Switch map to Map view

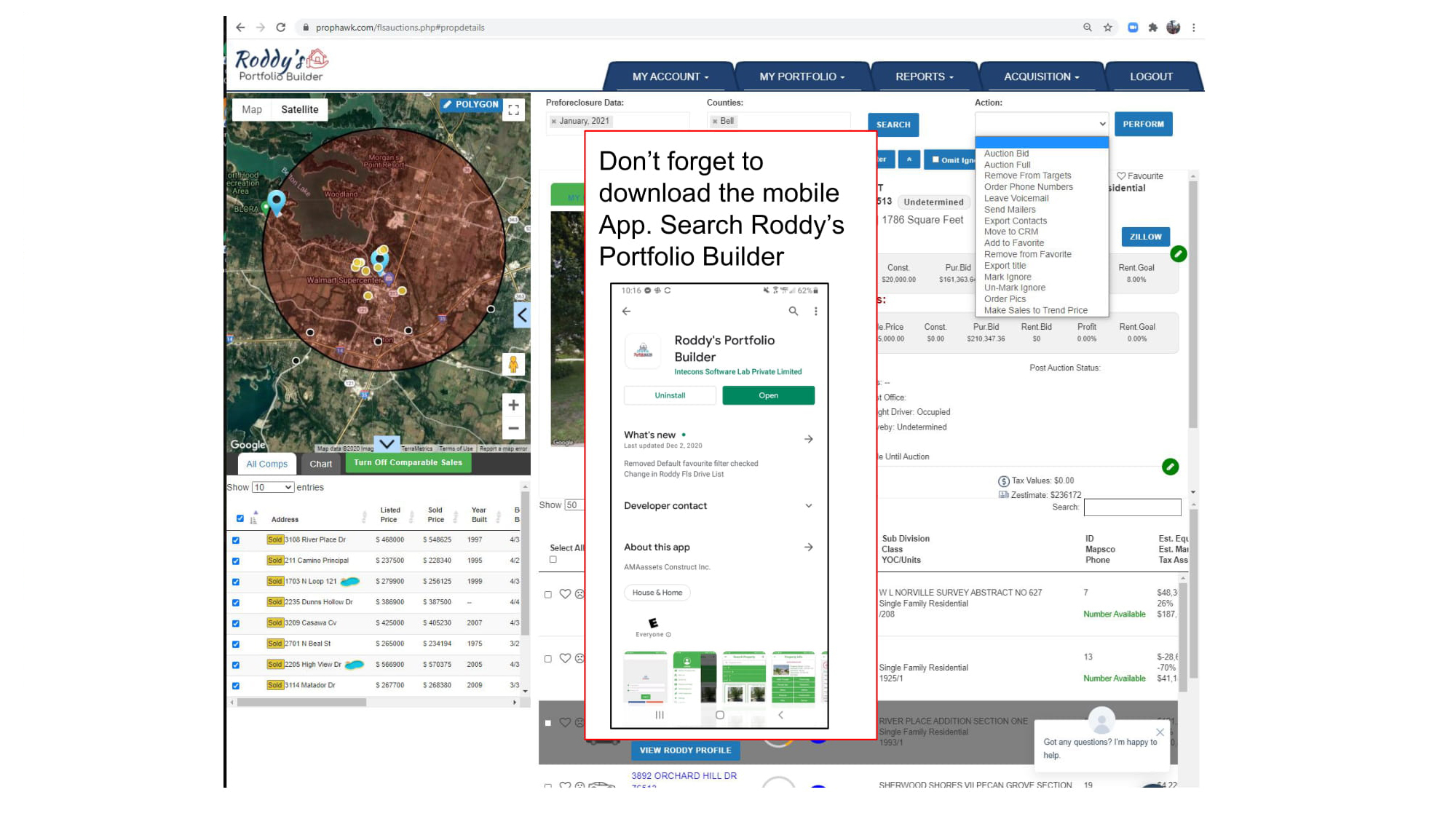(252, 109)
